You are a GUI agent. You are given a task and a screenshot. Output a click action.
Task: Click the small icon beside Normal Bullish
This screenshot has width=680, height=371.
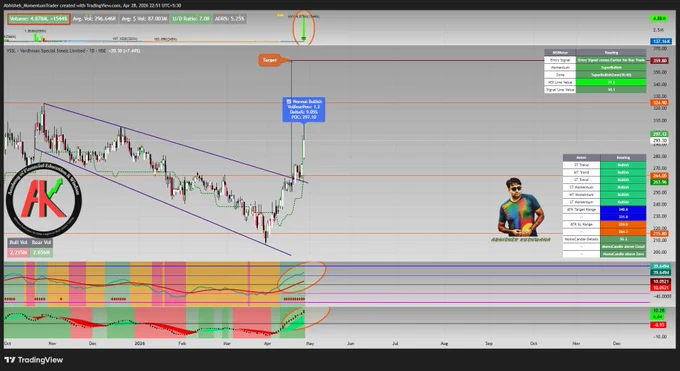click(289, 102)
